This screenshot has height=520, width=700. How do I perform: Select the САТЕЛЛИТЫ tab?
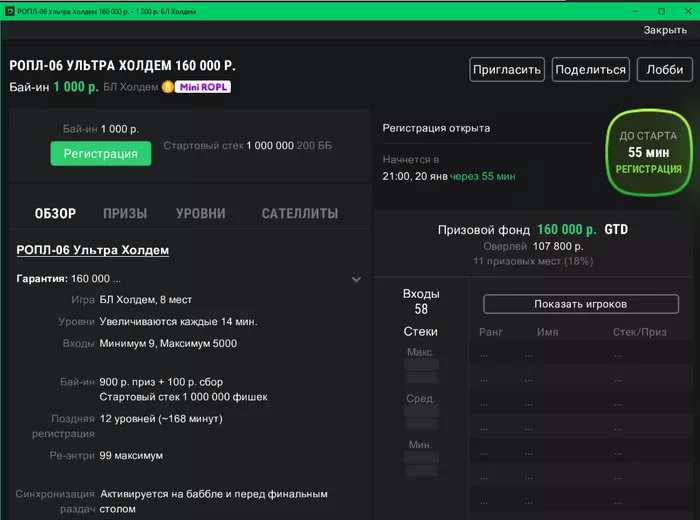tap(299, 213)
